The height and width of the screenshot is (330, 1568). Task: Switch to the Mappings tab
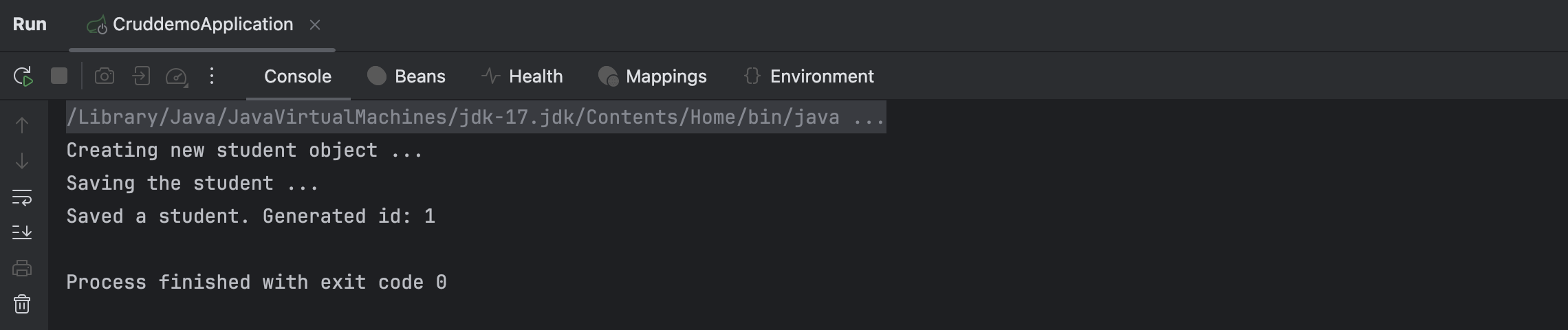point(653,76)
